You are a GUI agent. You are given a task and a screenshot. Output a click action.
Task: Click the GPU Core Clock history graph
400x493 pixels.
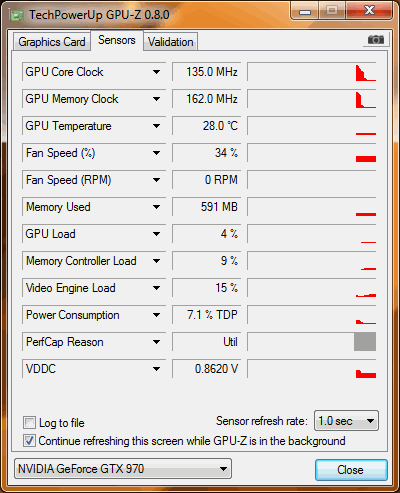pyautogui.click(x=312, y=72)
